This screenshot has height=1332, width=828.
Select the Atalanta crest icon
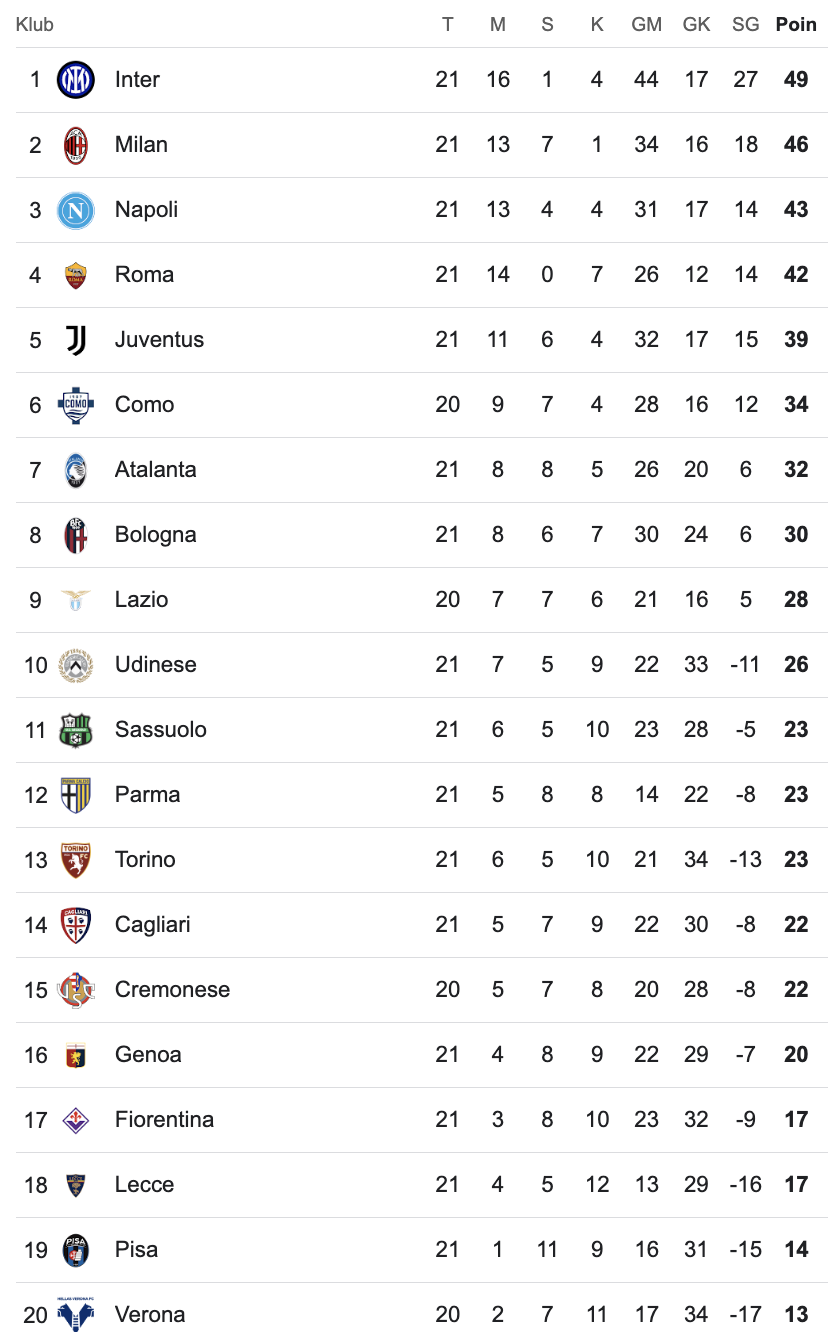[x=76, y=470]
